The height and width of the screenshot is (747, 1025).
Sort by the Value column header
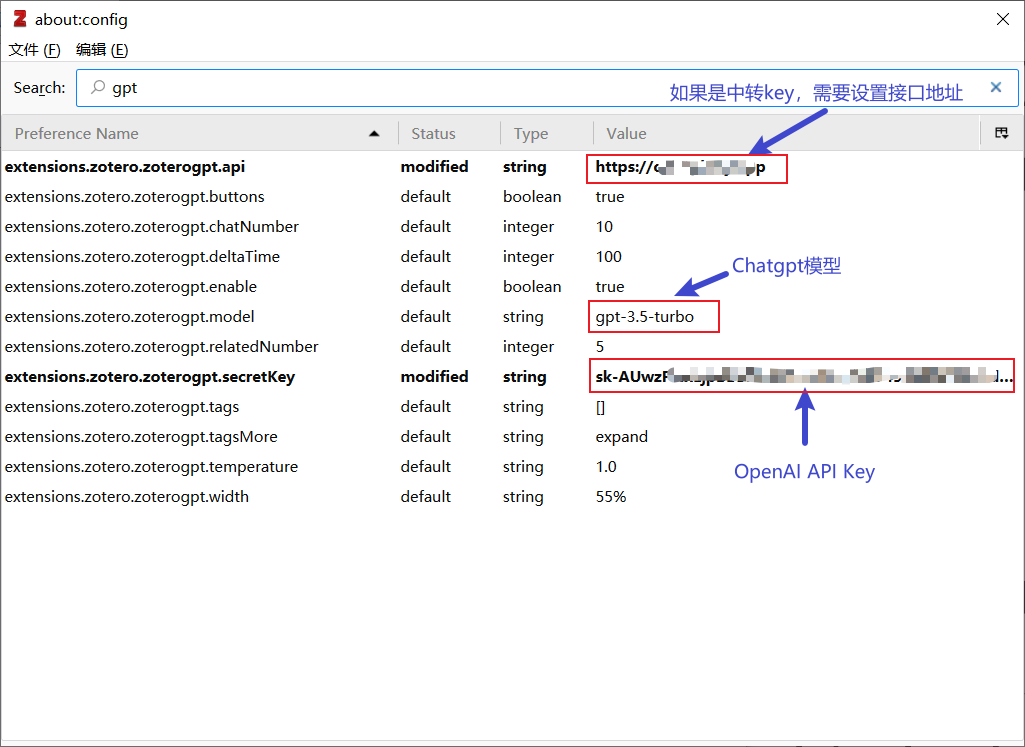pyautogui.click(x=786, y=133)
